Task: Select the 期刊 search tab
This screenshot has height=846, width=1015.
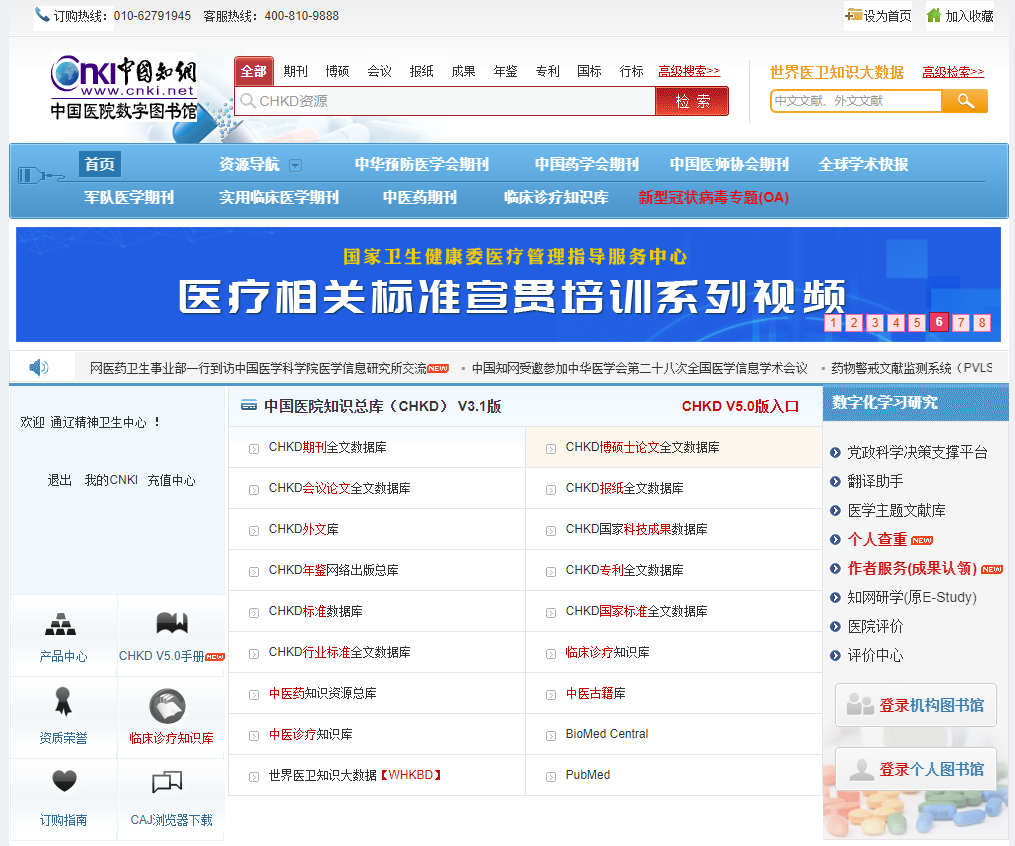Action: tap(295, 71)
